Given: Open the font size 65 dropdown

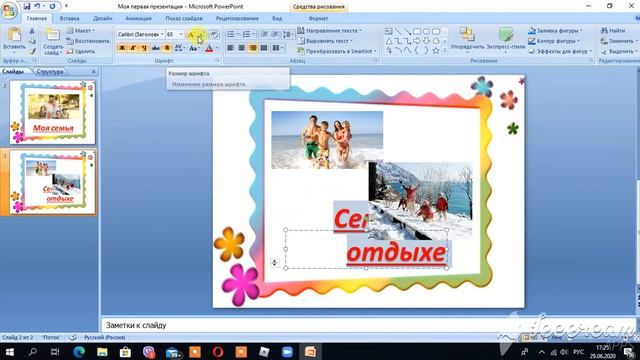Looking at the screenshot, I should [x=181, y=35].
